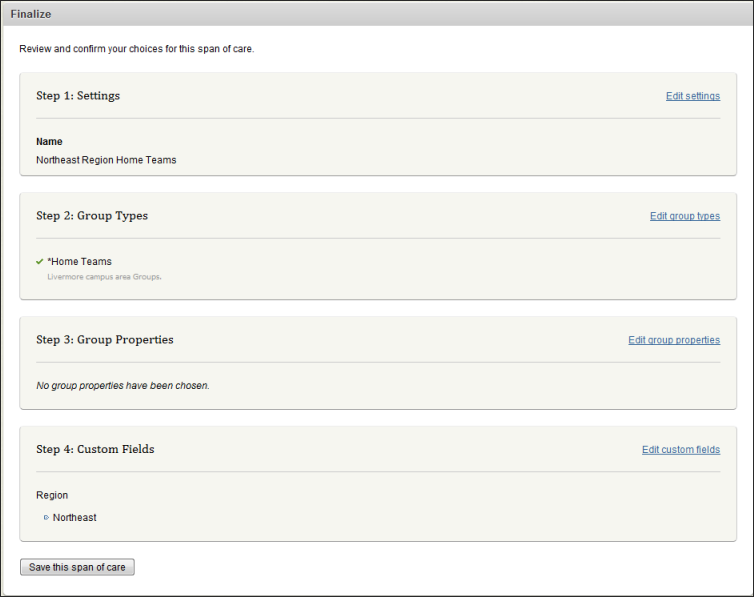Open the Edit group types link
The height and width of the screenshot is (597, 754).
click(x=684, y=216)
